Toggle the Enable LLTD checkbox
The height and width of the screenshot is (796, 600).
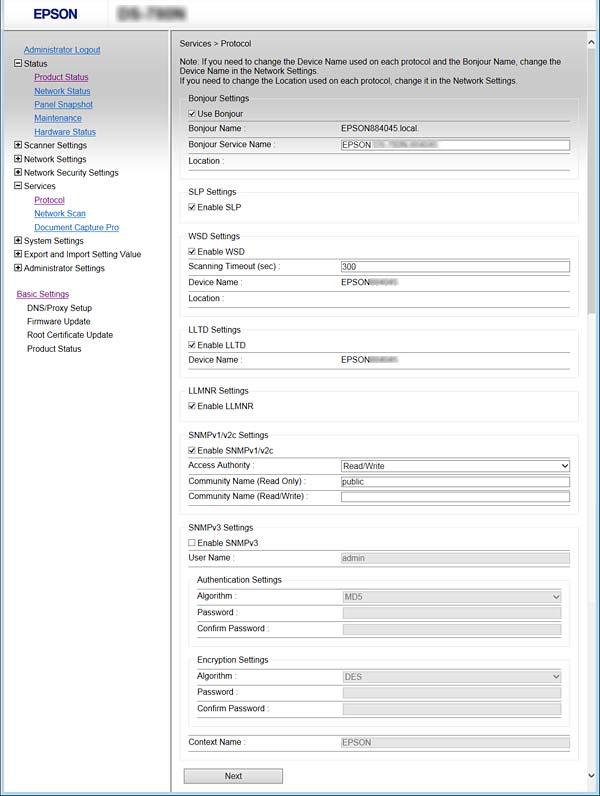click(192, 345)
